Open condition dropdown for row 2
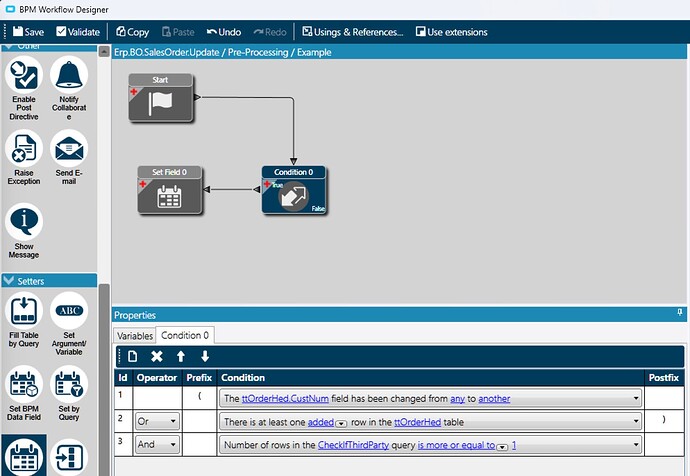 636,421
